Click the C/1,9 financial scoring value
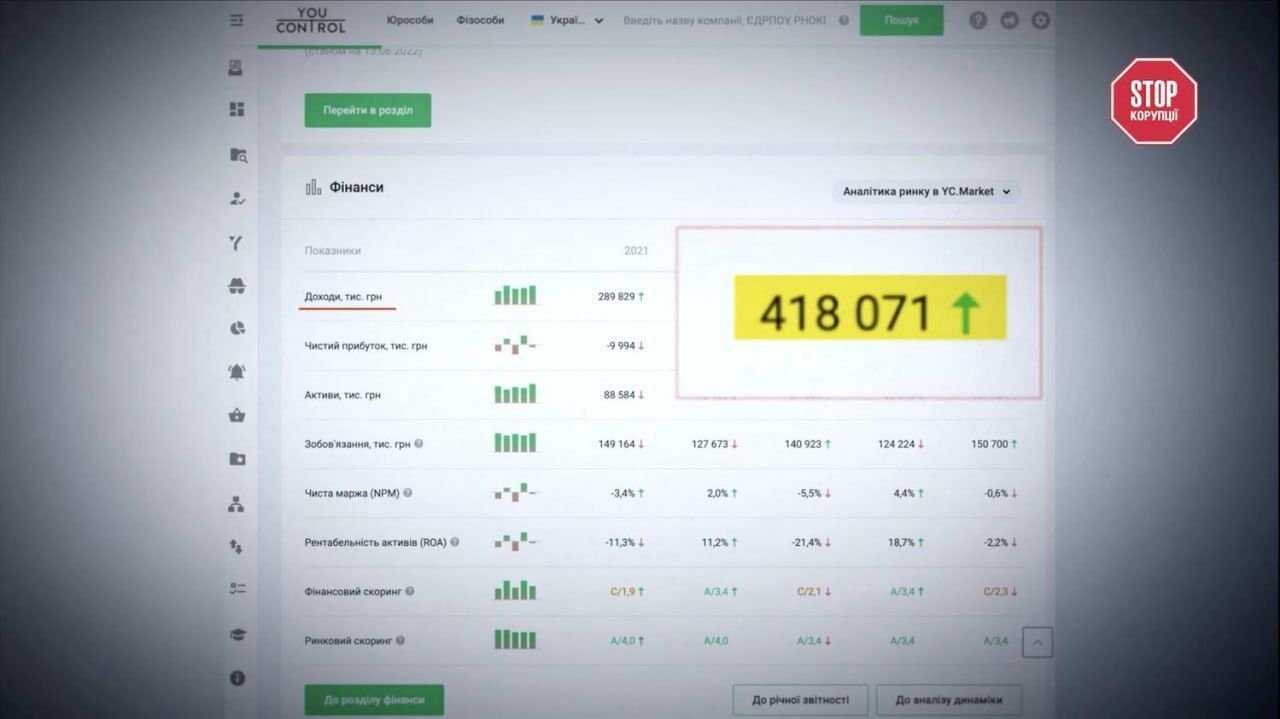This screenshot has height=719, width=1280. 623,591
